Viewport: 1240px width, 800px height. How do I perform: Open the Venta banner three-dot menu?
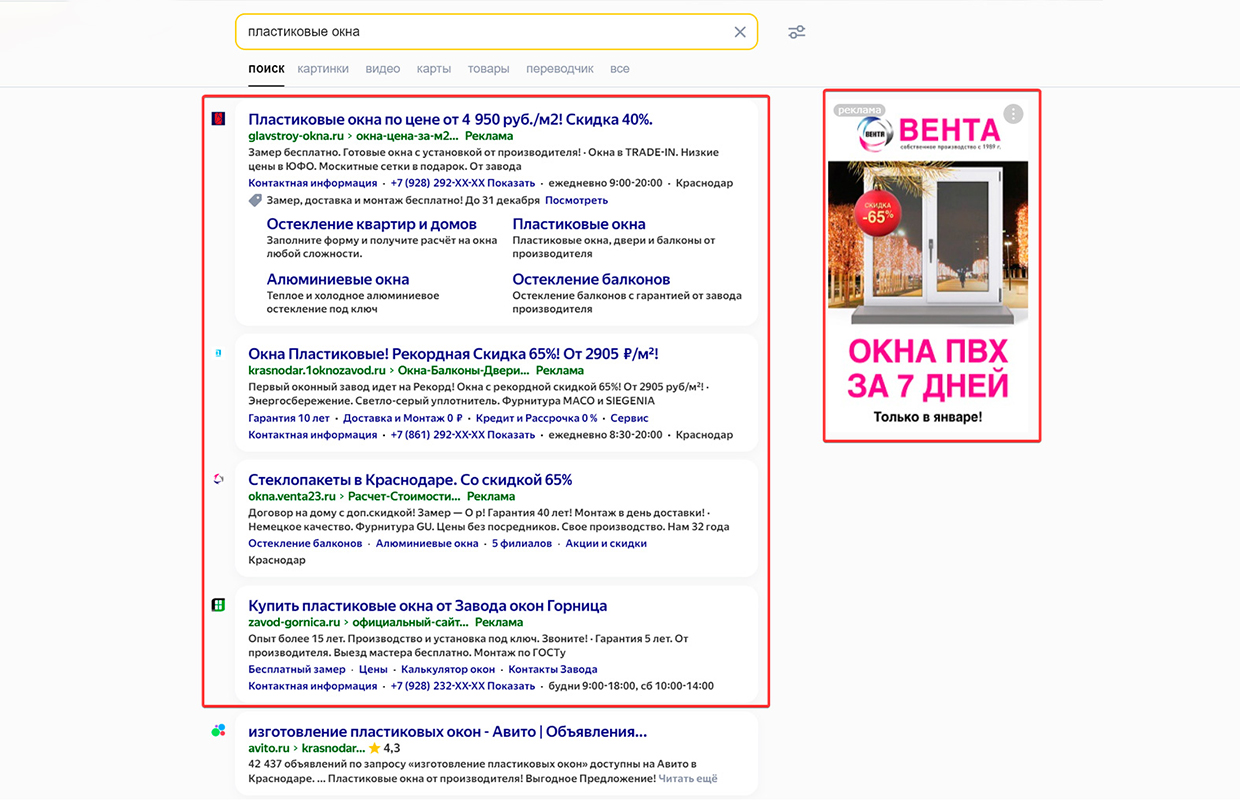pyautogui.click(x=1014, y=114)
